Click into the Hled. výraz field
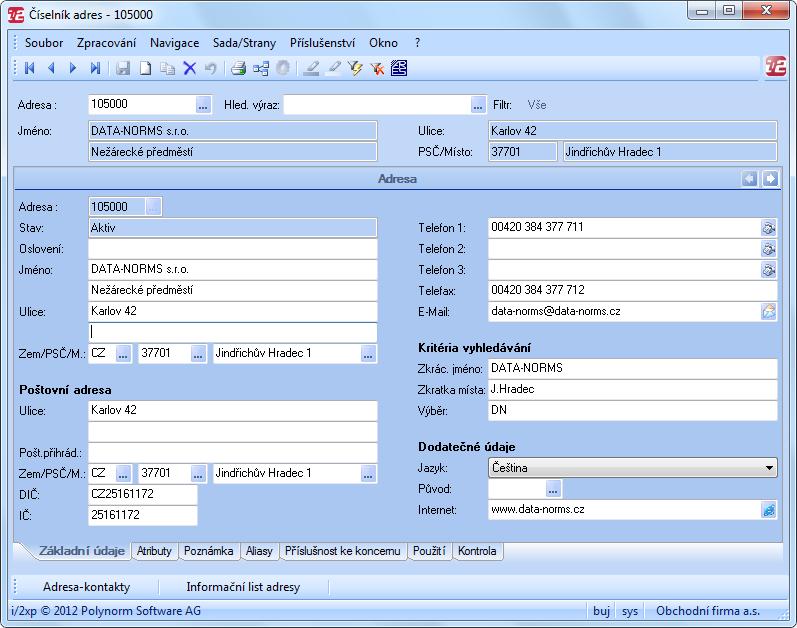This screenshot has height=628, width=797. click(377, 105)
